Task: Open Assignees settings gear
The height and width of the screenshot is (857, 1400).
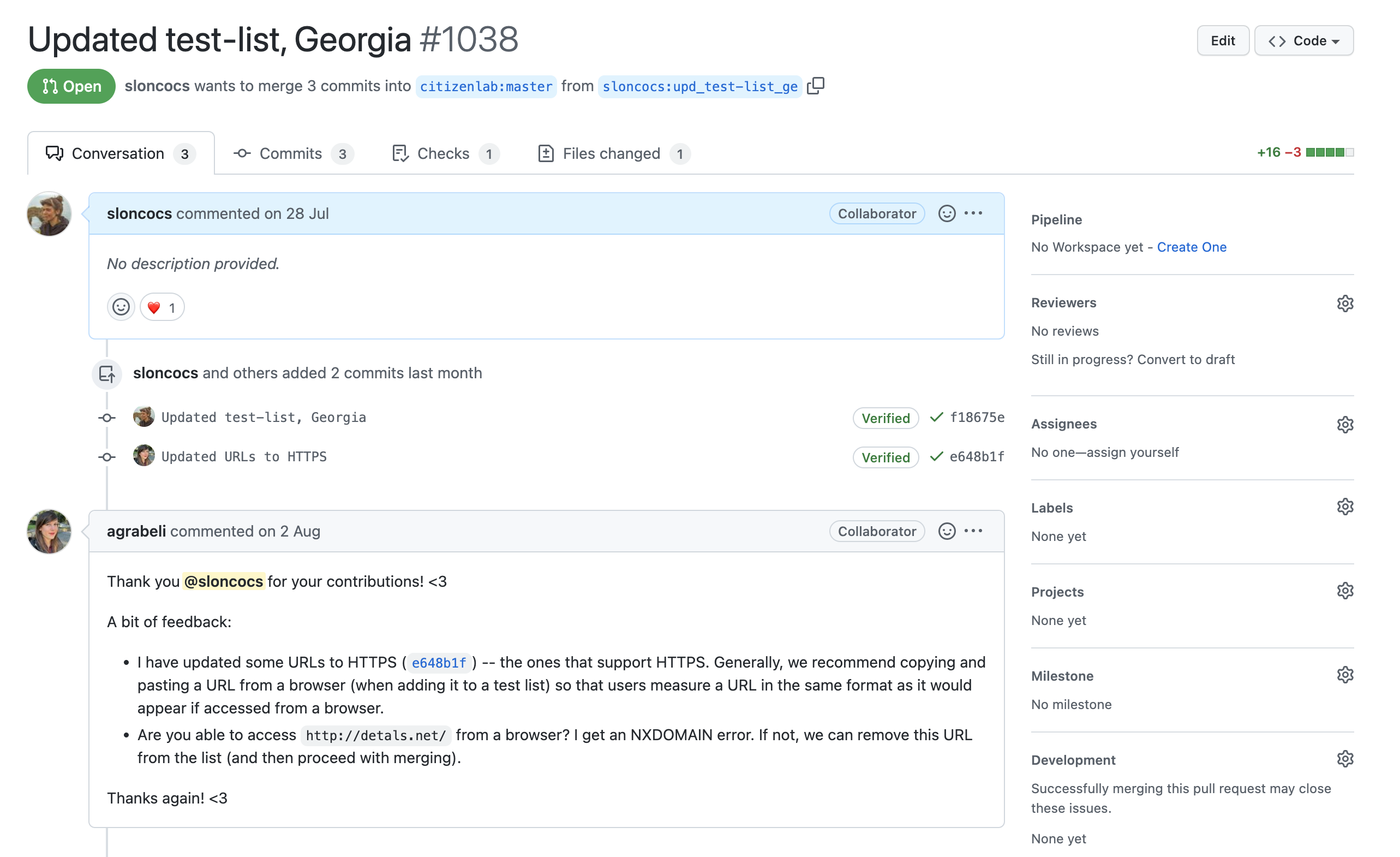Action: [x=1345, y=425]
